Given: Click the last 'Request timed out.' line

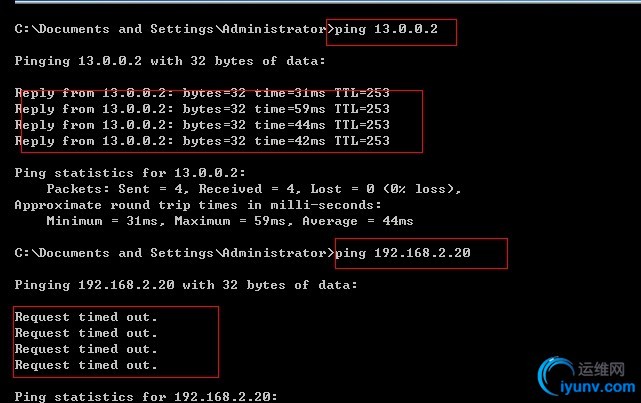Looking at the screenshot, I should [x=86, y=365].
